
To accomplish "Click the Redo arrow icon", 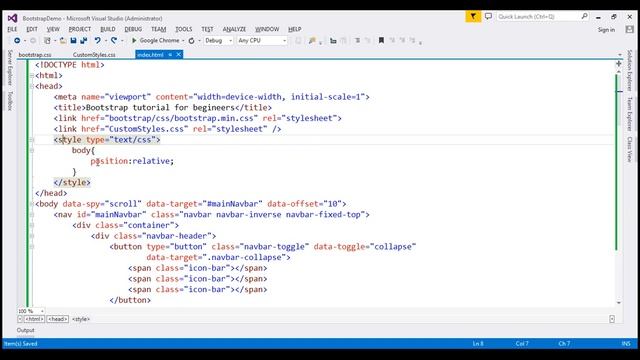I will pyautogui.click(x=114, y=40).
